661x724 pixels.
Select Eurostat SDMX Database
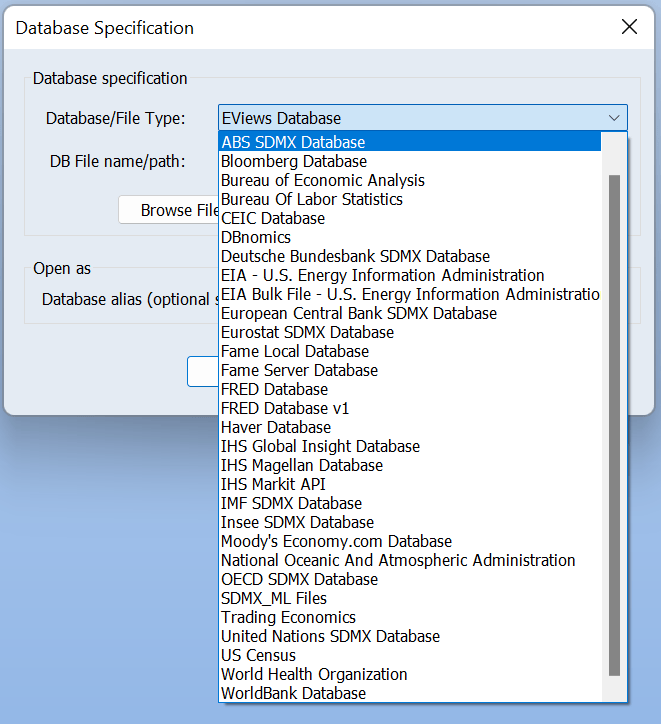[307, 332]
